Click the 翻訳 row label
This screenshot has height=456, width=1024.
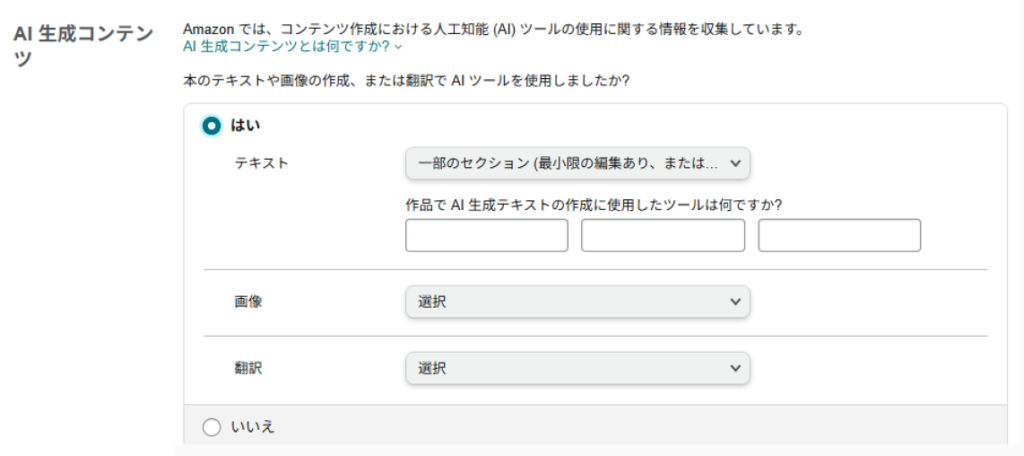[x=247, y=368]
